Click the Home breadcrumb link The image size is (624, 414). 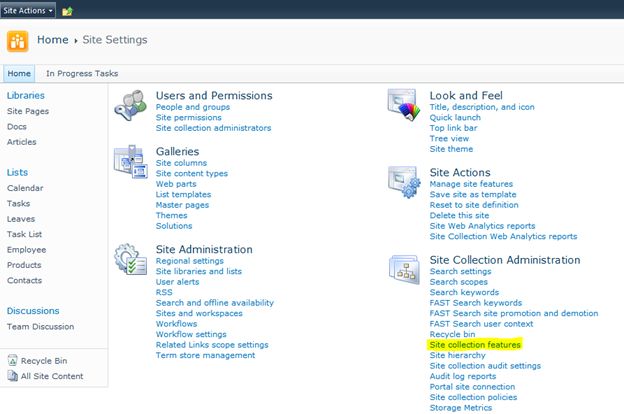point(52,40)
